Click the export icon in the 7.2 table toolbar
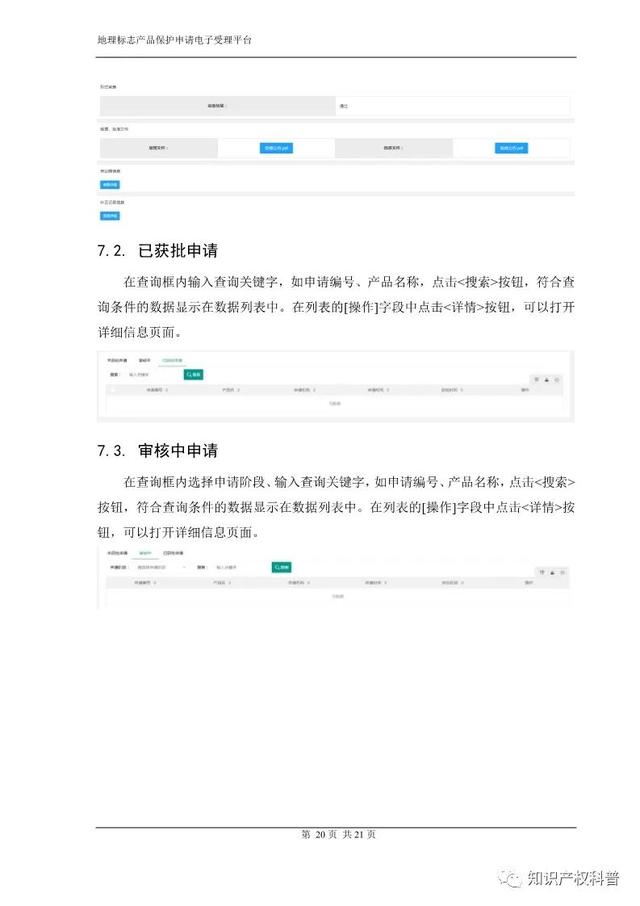This screenshot has height=906, width=640. click(546, 380)
